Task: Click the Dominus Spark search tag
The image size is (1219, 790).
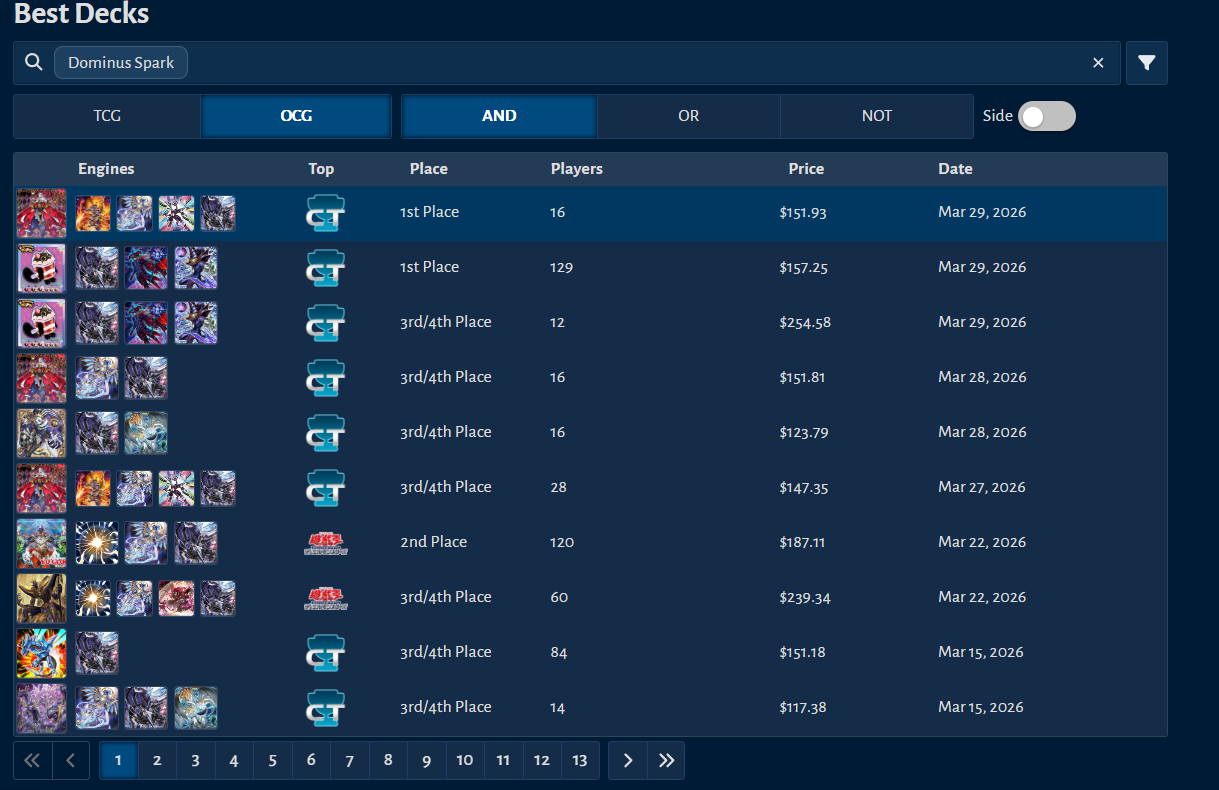Action: click(x=121, y=62)
